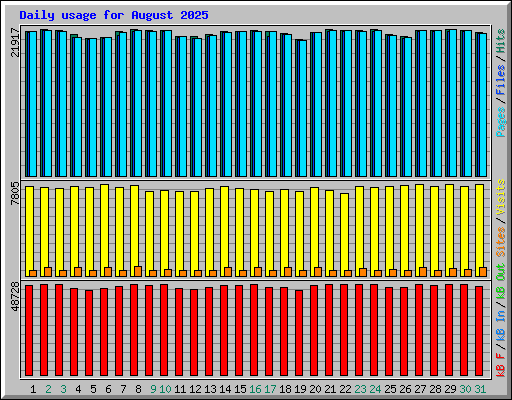Click day 8 on the x-axis
Viewport: 512px width, 400px height.
pyautogui.click(x=138, y=389)
